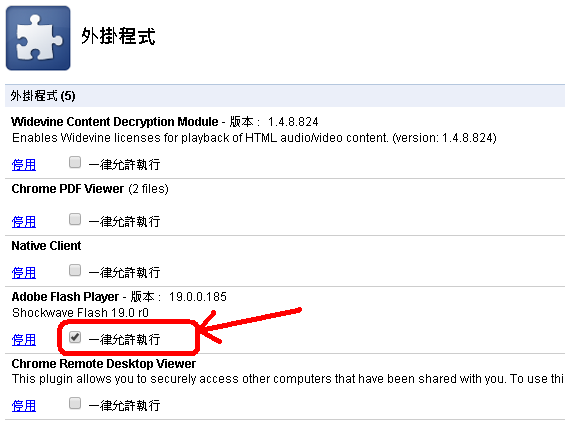Disable the Chrome Remote Desktop Viewer plugin
The image size is (565, 432).
(x=24, y=406)
